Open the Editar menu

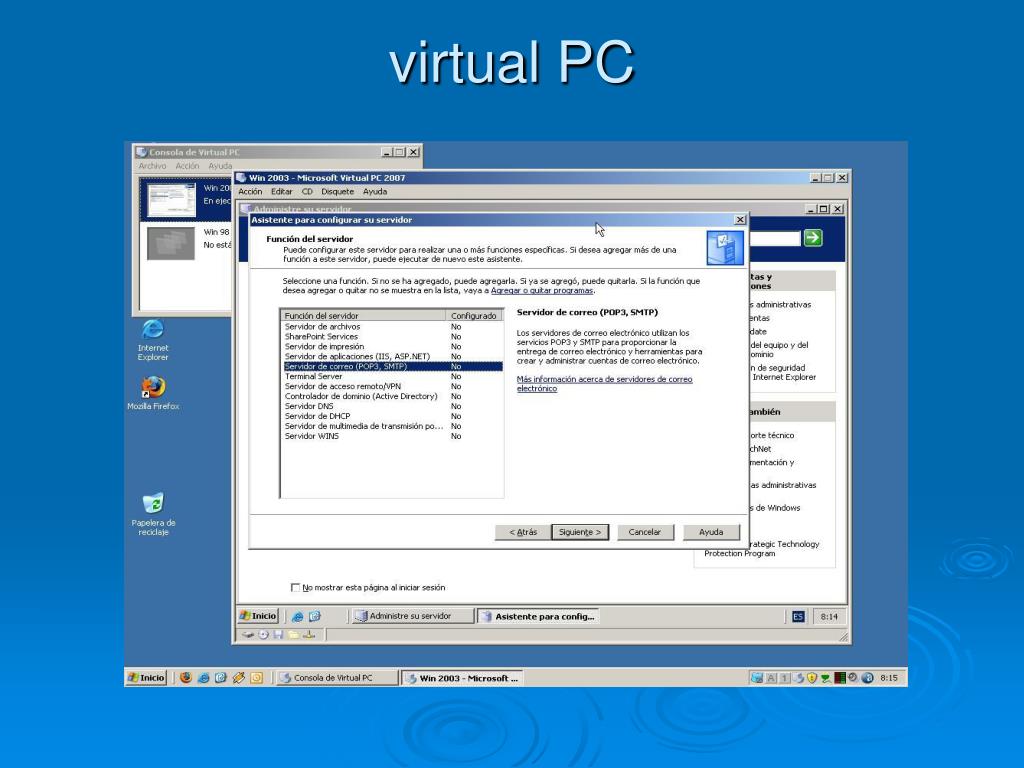[x=282, y=192]
